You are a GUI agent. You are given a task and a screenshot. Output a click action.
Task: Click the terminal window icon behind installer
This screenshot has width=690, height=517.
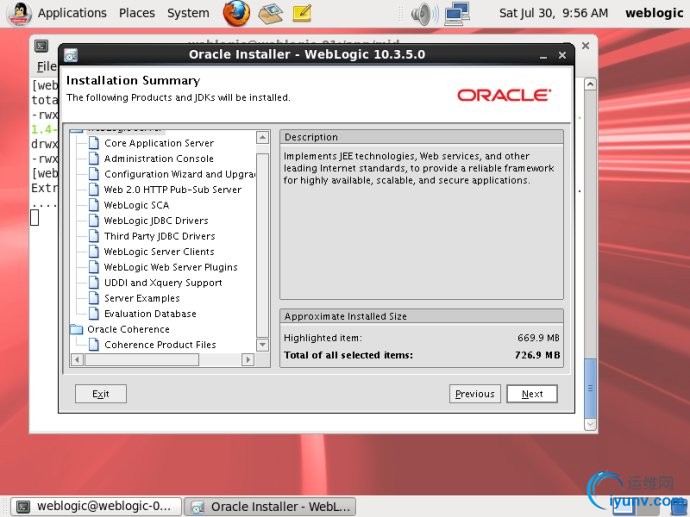tap(41, 46)
